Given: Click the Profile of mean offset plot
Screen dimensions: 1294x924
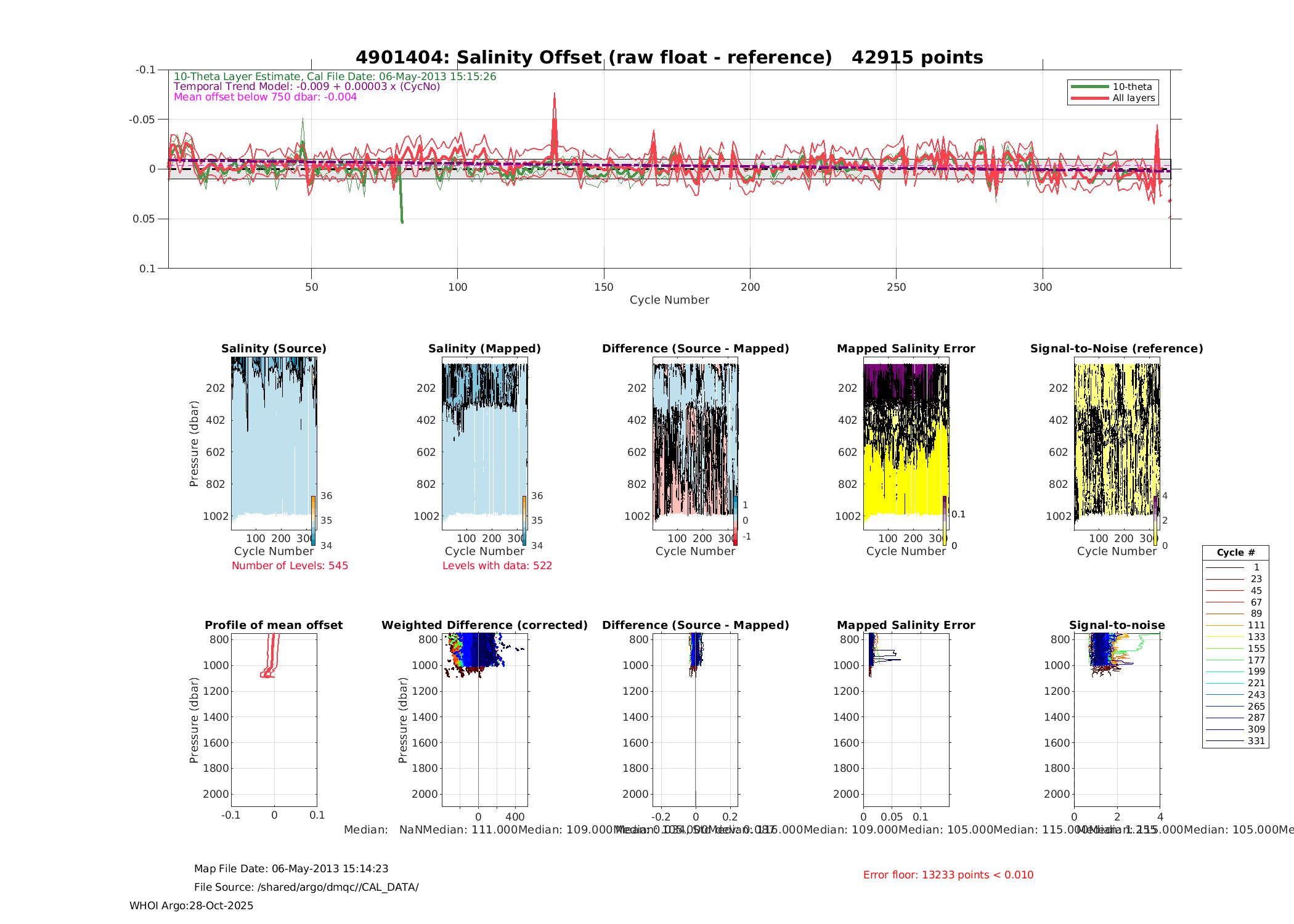Looking at the screenshot, I should pos(274,719).
